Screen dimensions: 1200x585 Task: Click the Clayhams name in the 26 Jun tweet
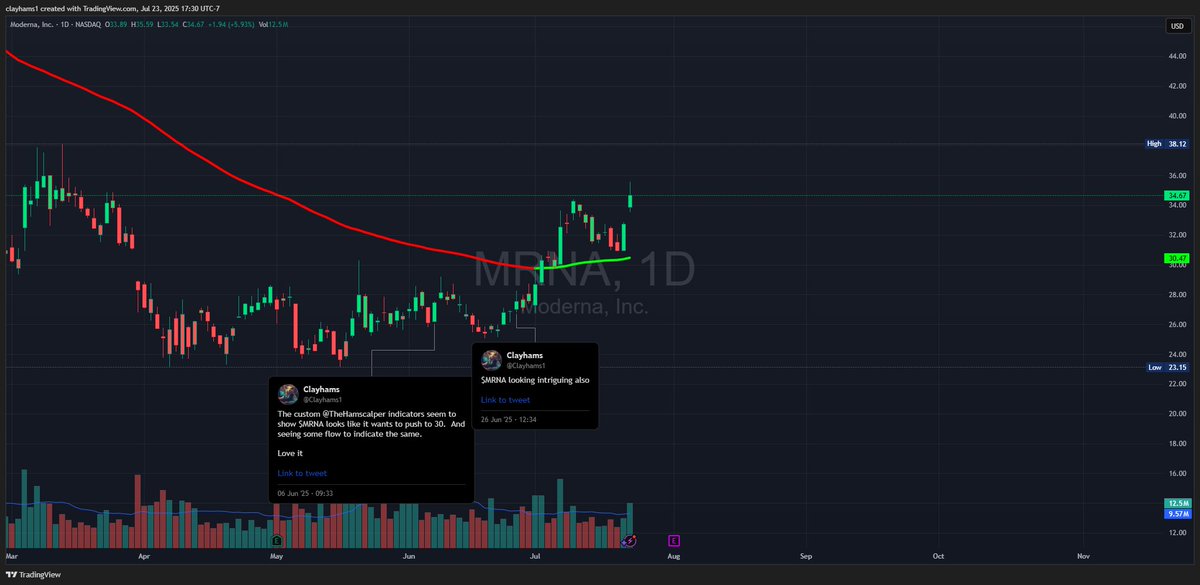[x=526, y=355]
